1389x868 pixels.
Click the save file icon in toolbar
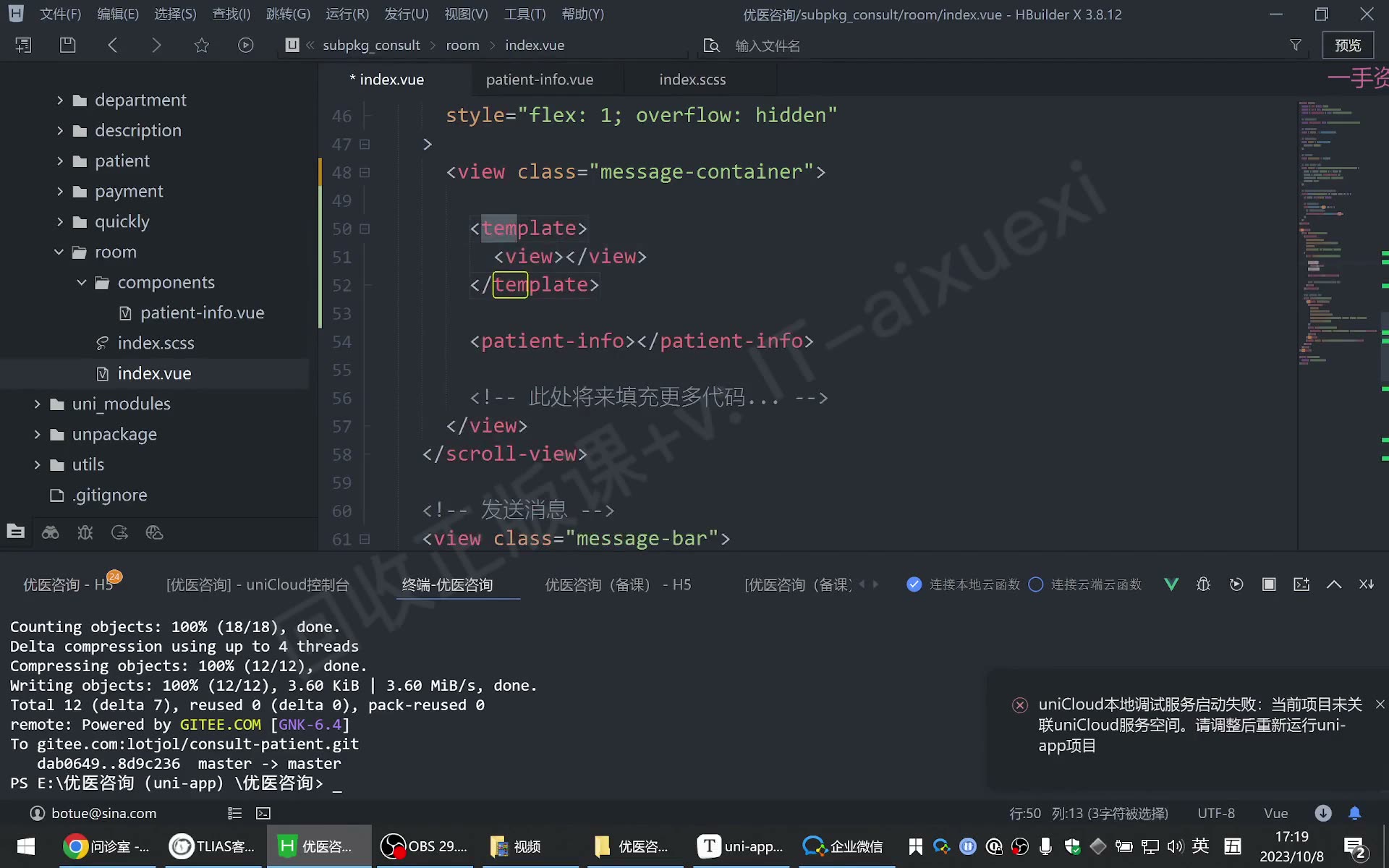[67, 45]
